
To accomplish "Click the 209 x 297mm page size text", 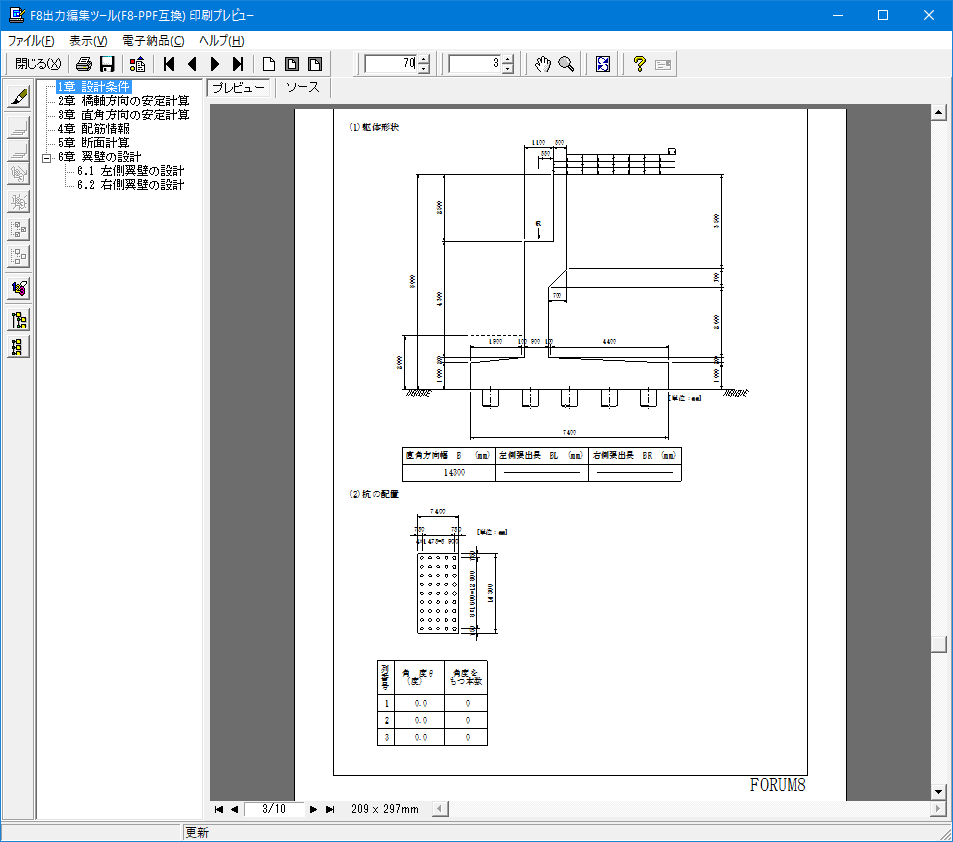I will [x=385, y=809].
